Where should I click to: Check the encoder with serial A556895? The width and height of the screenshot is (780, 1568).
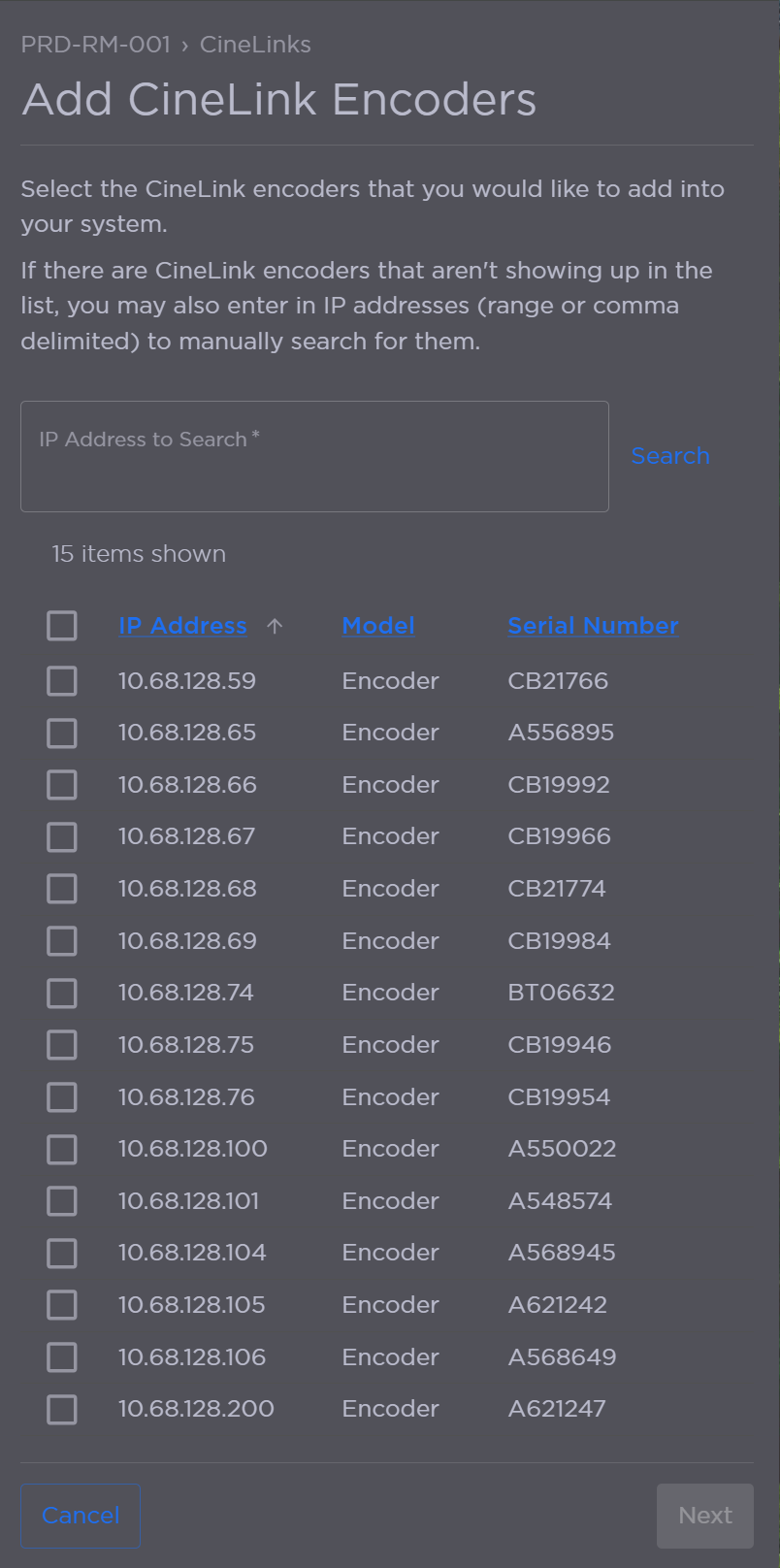[61, 733]
